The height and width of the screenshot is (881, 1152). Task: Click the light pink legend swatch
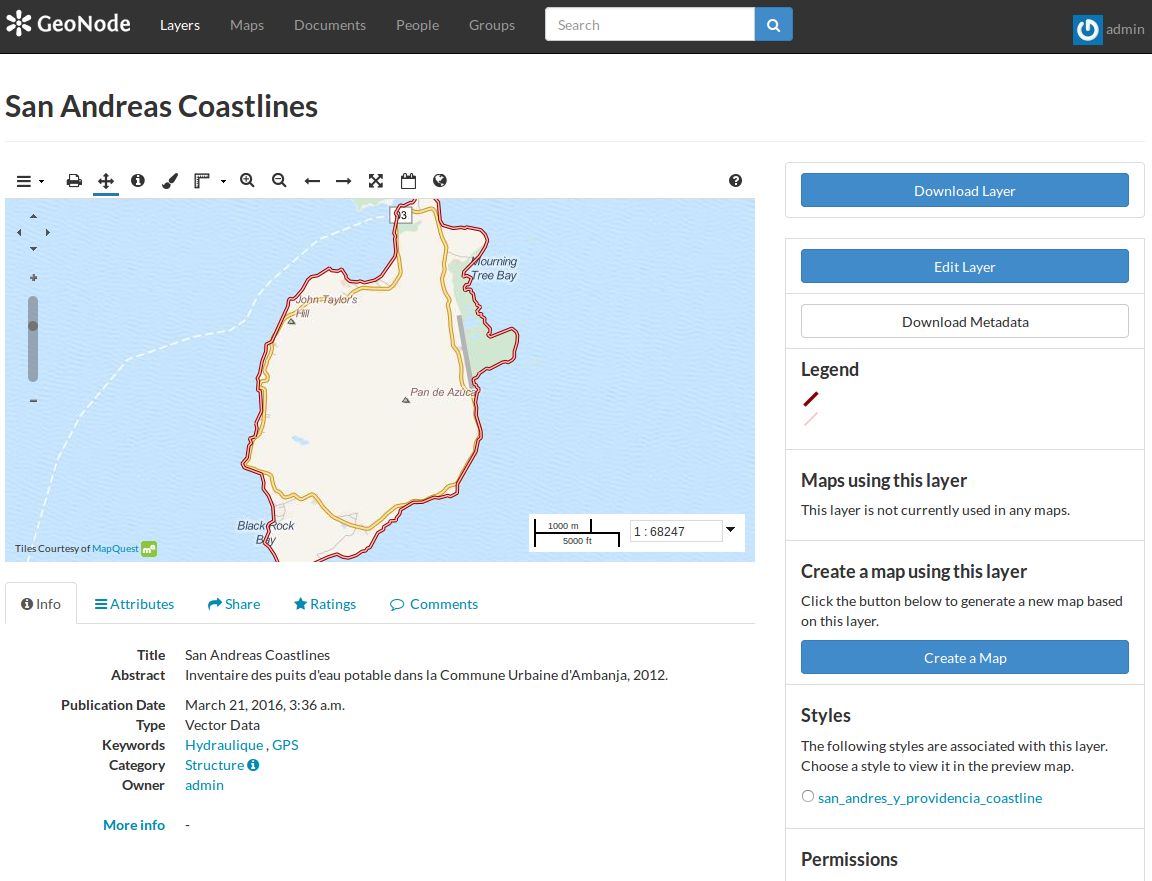point(810,419)
